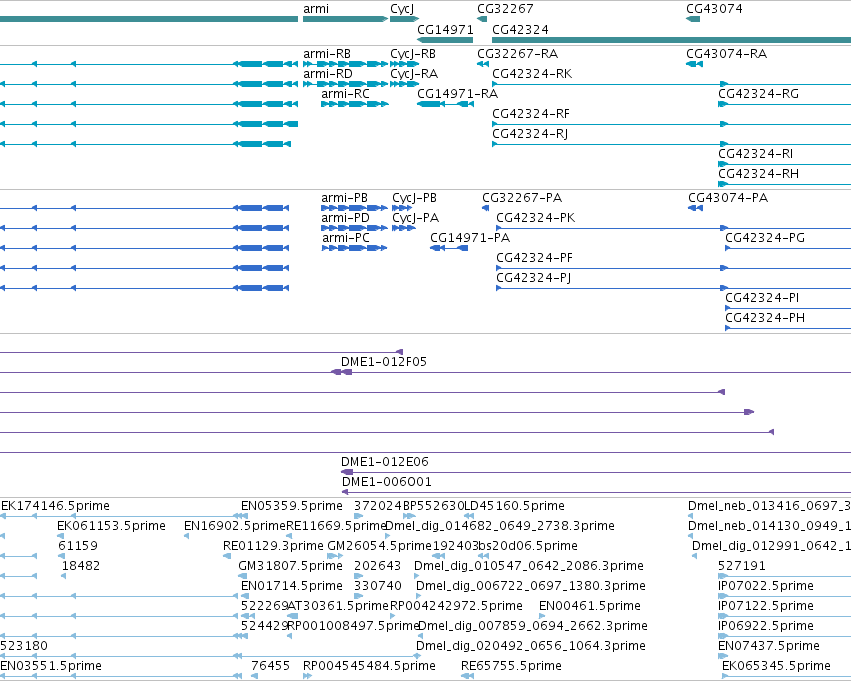Select the DME1-012F05 clone feature

(x=426, y=372)
